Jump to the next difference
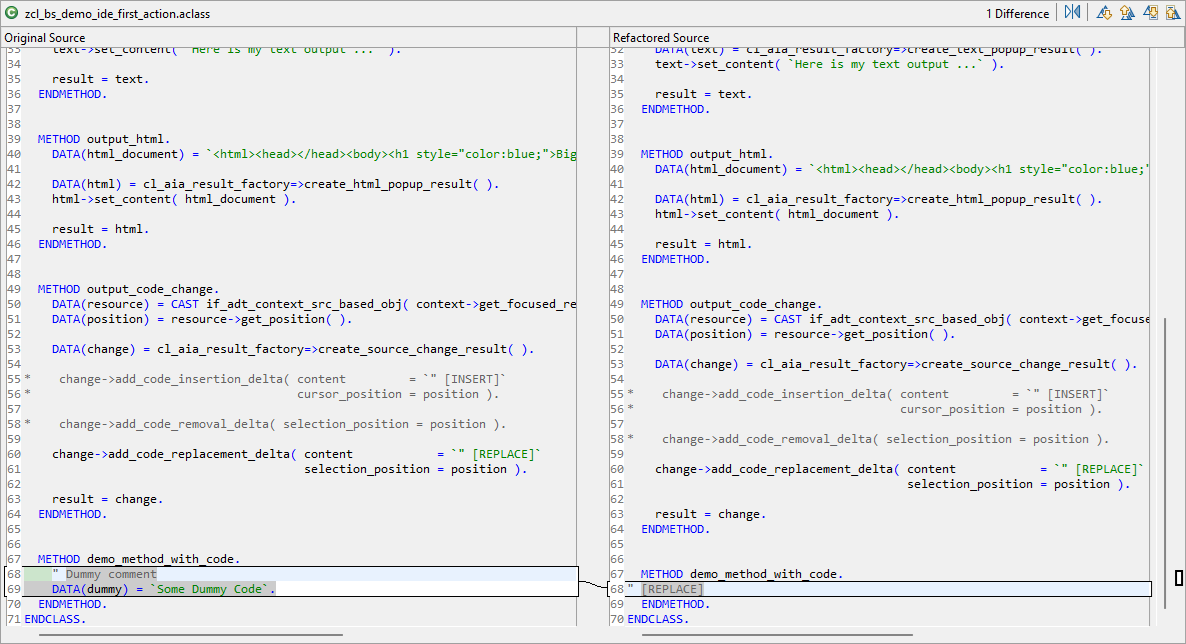Screen dimensions: 1186x644 coord(1104,13)
